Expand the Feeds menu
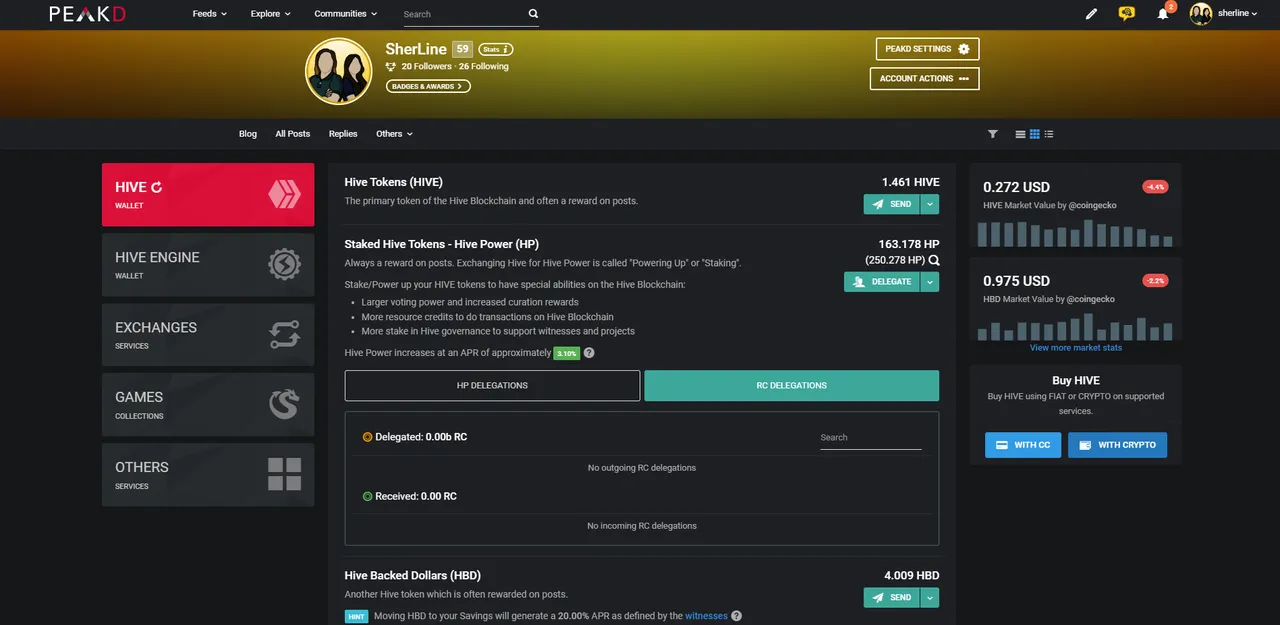This screenshot has height=625, width=1280. point(210,14)
